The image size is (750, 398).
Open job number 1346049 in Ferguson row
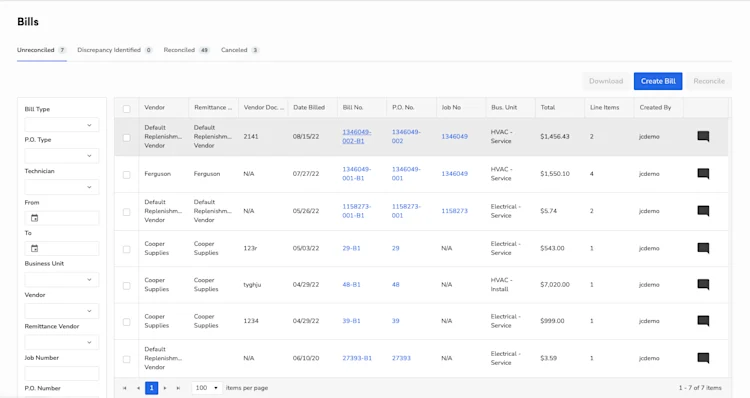click(454, 174)
